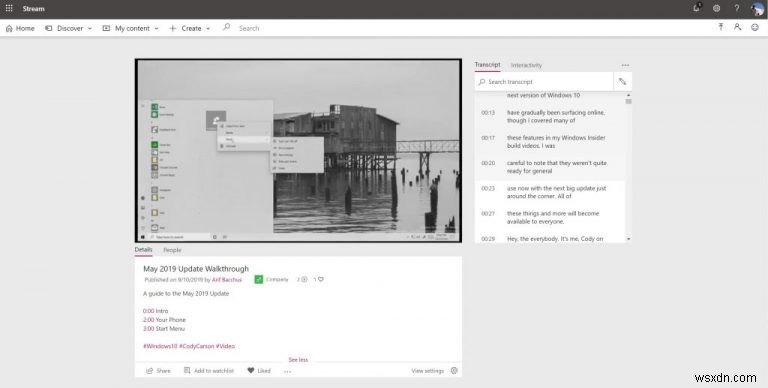This screenshot has height=388, width=768.
Task: Open the #CodyCarson hashtag
Action: tap(197, 346)
